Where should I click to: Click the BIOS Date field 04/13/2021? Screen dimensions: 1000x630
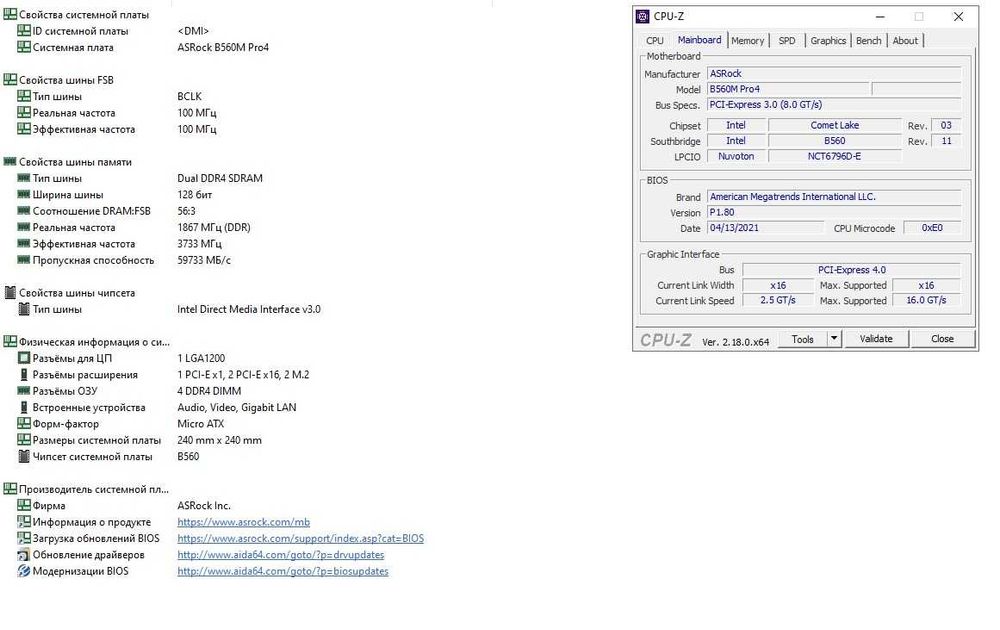point(766,228)
